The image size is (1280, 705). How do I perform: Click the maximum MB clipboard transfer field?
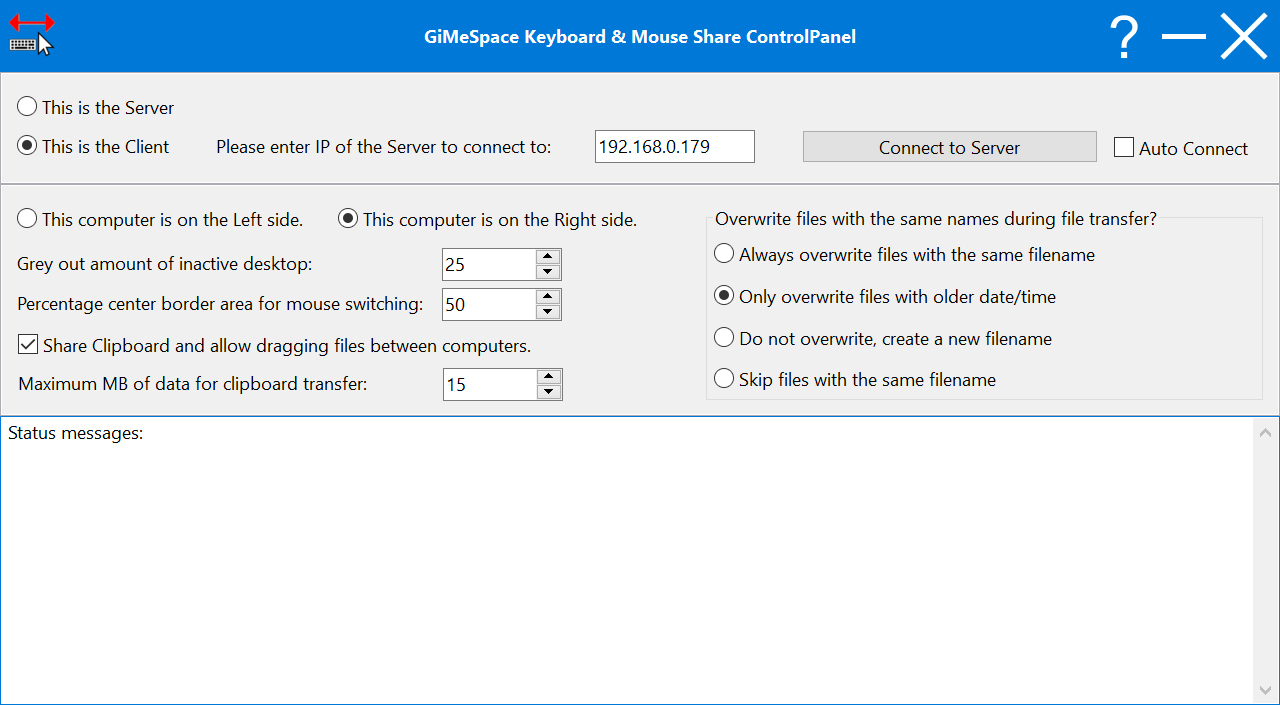[490, 385]
